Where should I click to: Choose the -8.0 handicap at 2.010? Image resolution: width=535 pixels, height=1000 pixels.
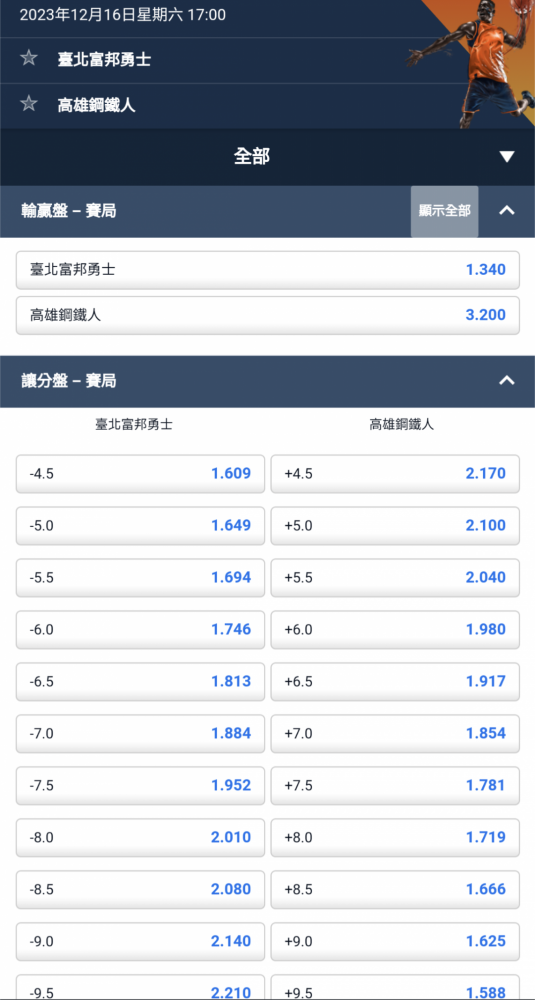tap(140, 837)
